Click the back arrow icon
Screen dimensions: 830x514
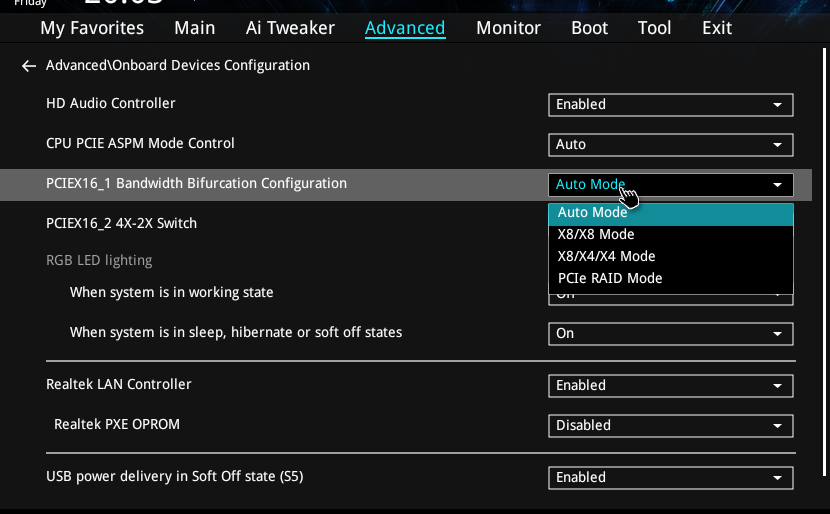pyautogui.click(x=28, y=66)
